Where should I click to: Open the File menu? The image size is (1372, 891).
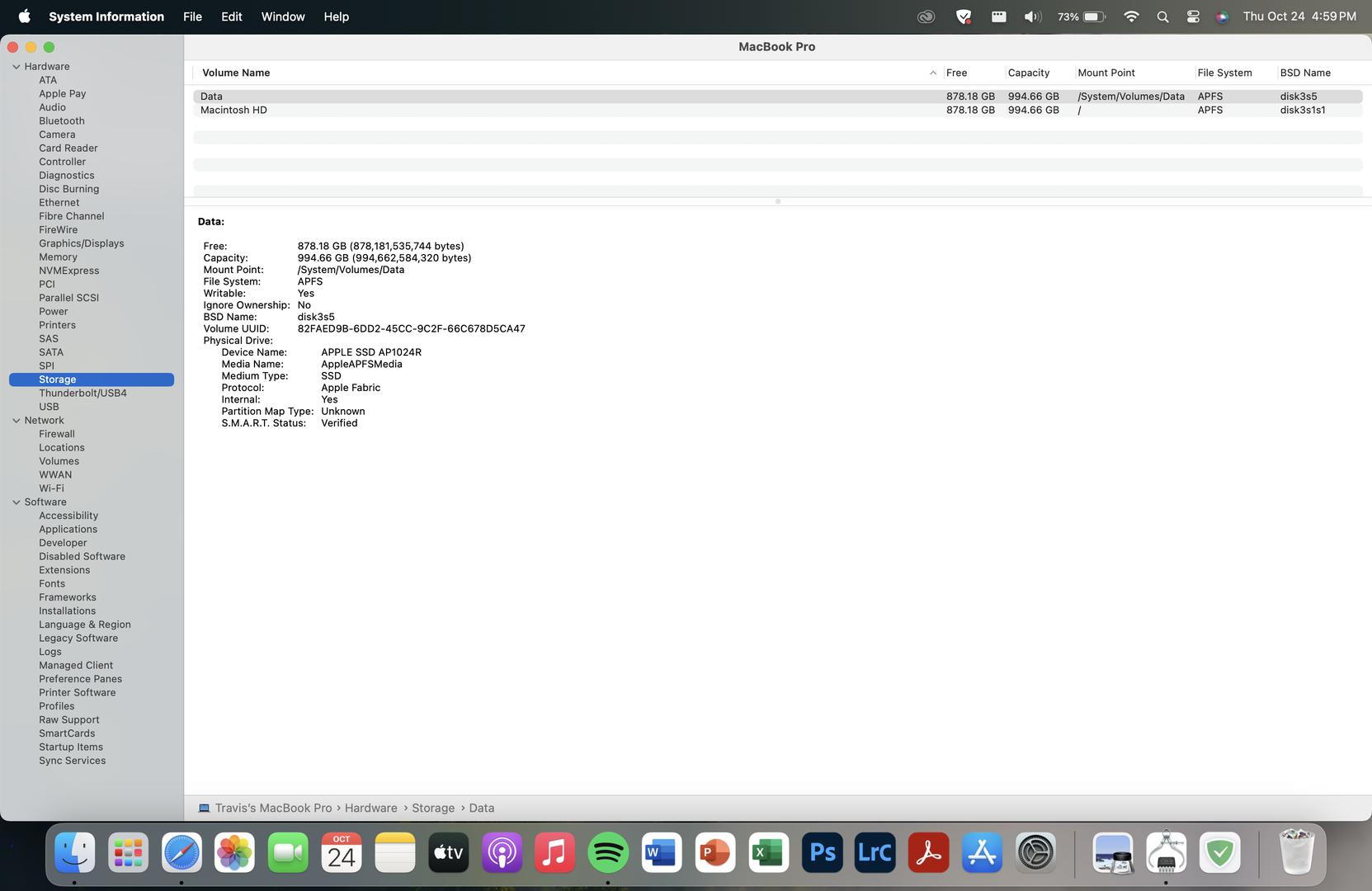pos(192,16)
